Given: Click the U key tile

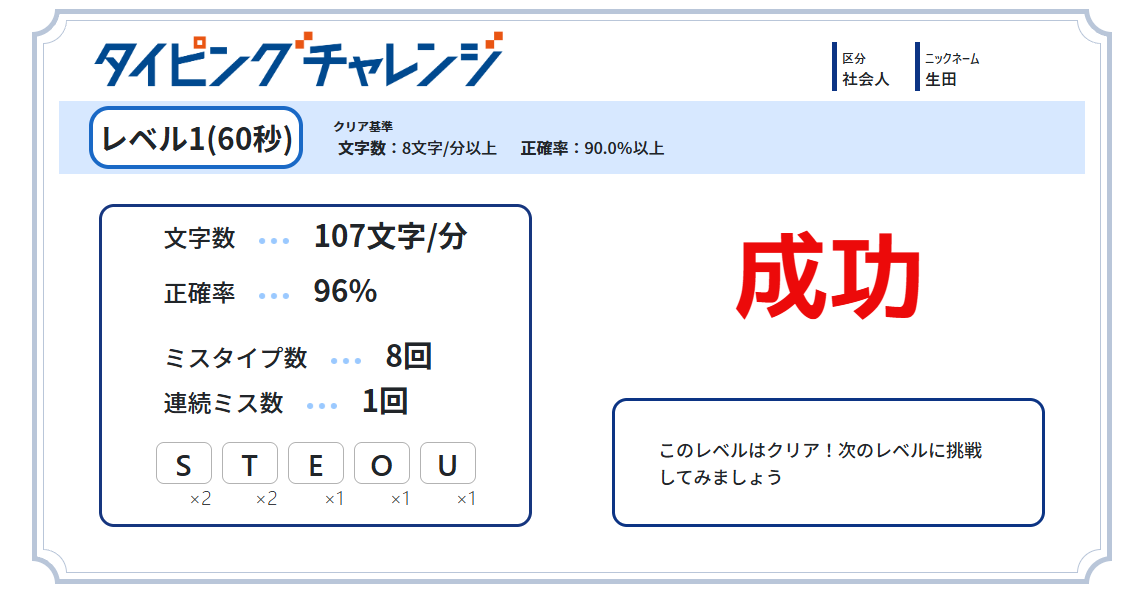Looking at the screenshot, I should click(448, 464).
